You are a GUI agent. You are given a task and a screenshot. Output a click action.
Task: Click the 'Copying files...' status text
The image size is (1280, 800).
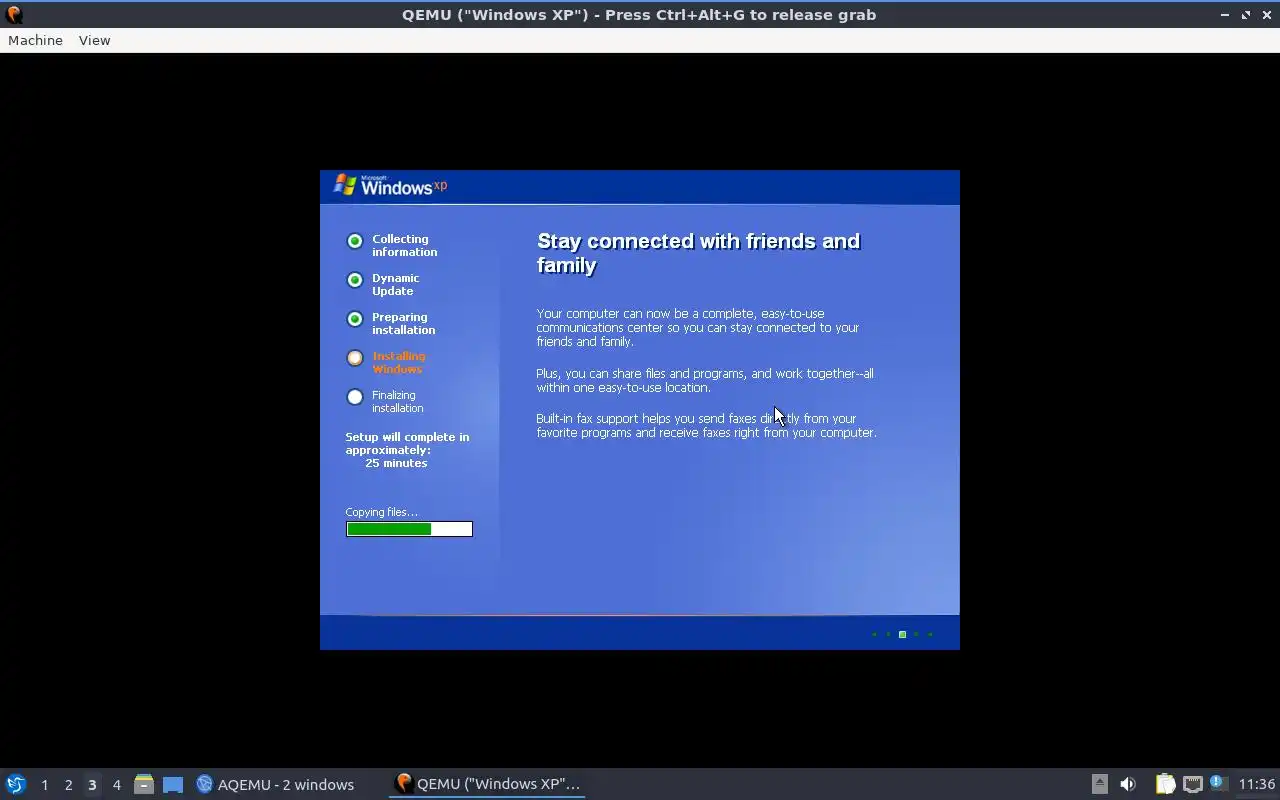pyautogui.click(x=382, y=512)
